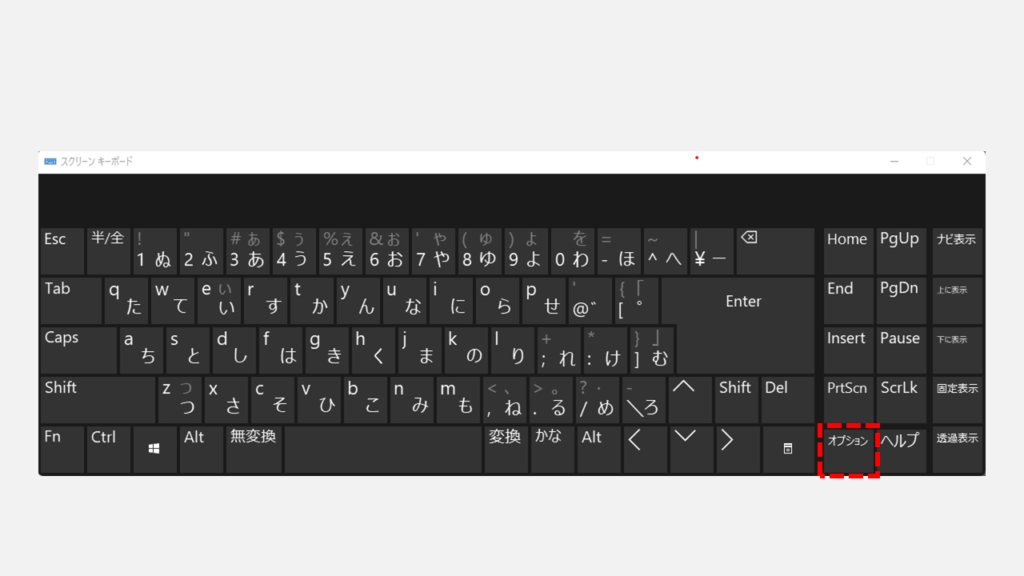
Task: Toggle the 半/全 input mode key
Action: click(108, 251)
